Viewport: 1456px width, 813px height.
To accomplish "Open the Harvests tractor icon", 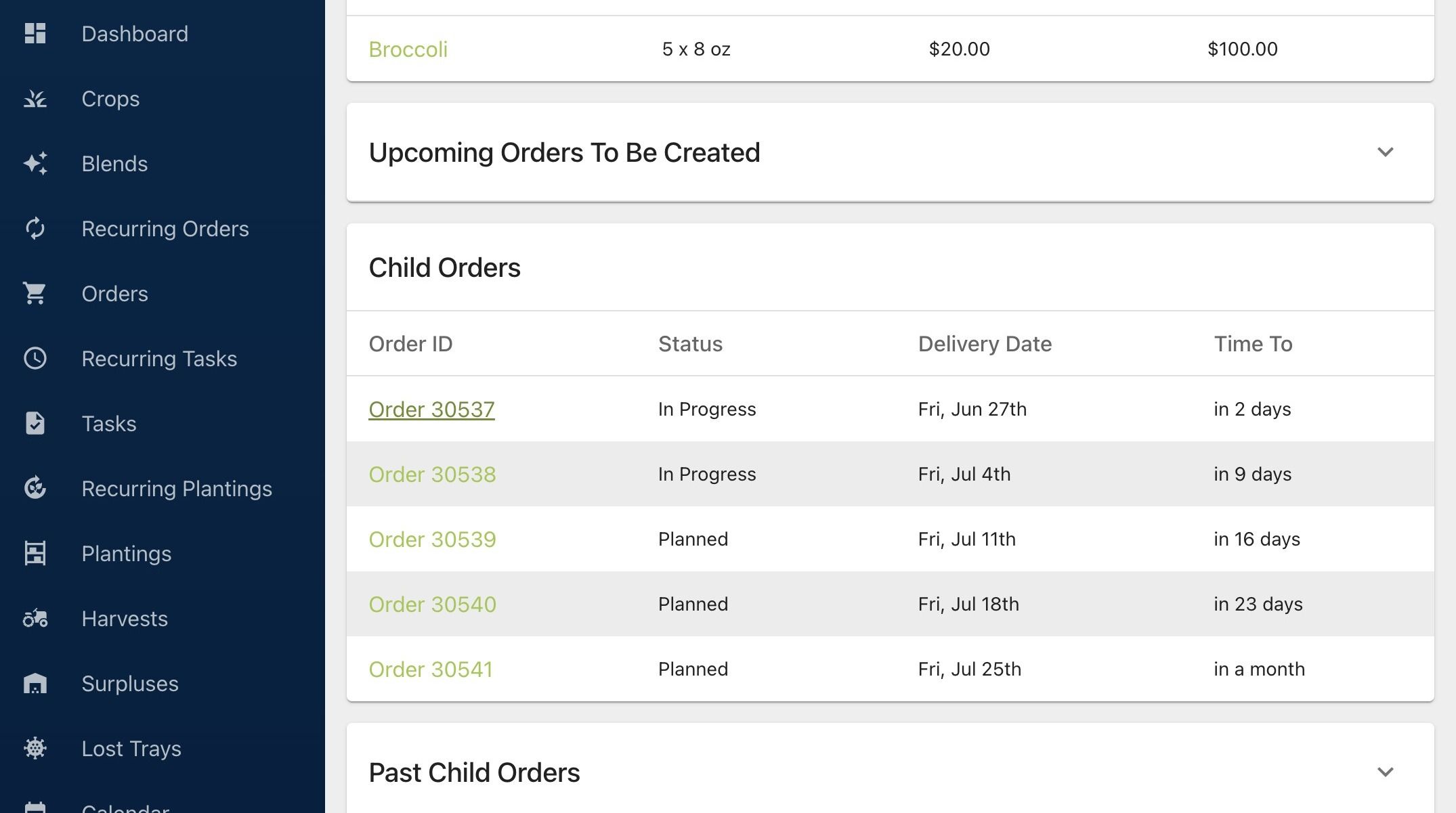I will pos(35,618).
